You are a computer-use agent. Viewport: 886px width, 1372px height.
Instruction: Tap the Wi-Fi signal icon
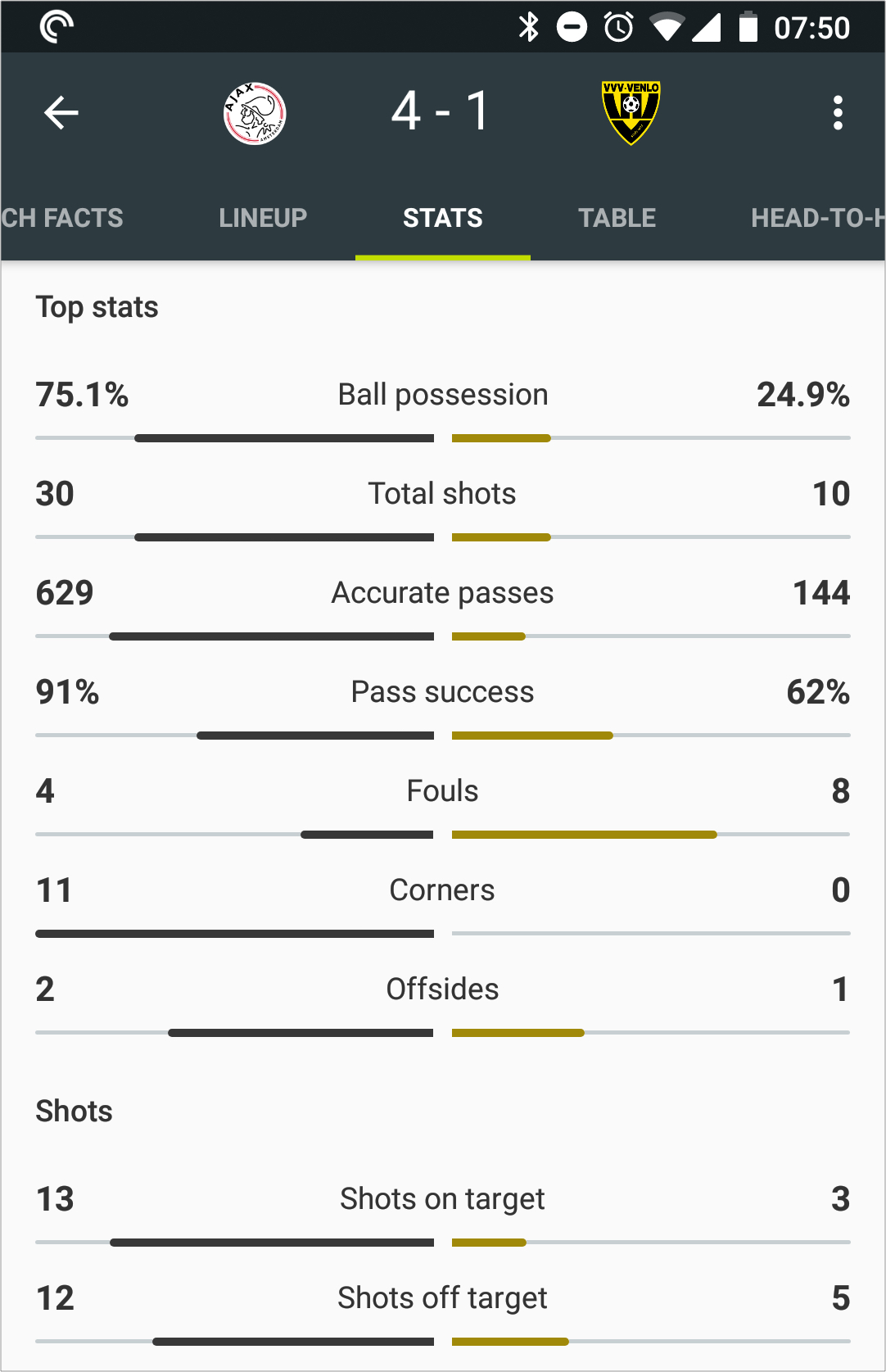point(667,27)
